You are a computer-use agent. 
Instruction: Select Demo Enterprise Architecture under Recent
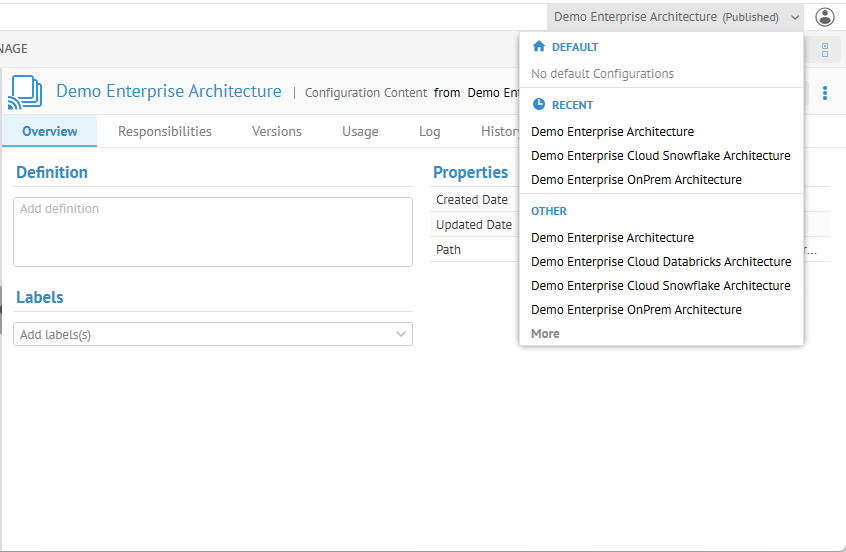click(x=612, y=132)
